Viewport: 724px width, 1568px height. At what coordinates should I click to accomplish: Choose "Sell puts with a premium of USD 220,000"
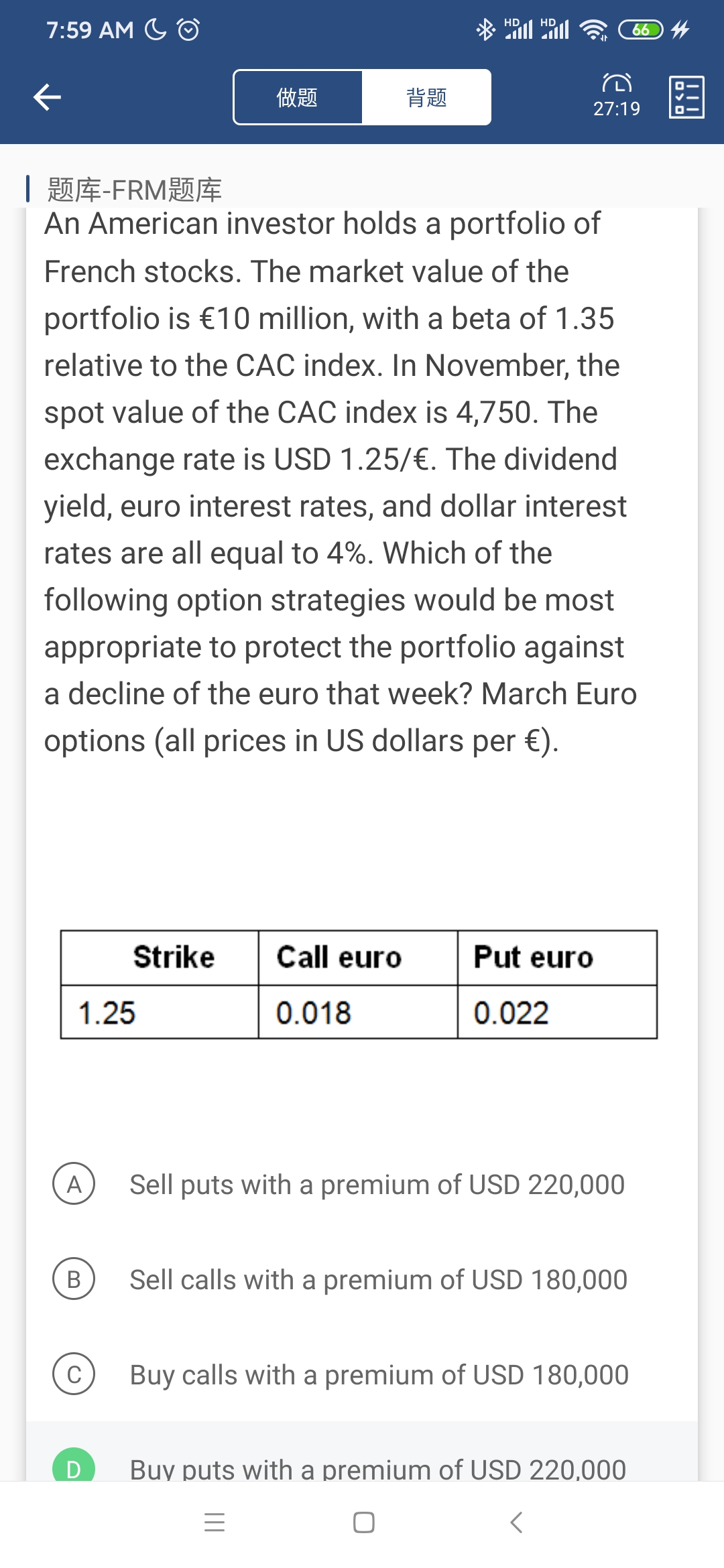(x=377, y=1185)
